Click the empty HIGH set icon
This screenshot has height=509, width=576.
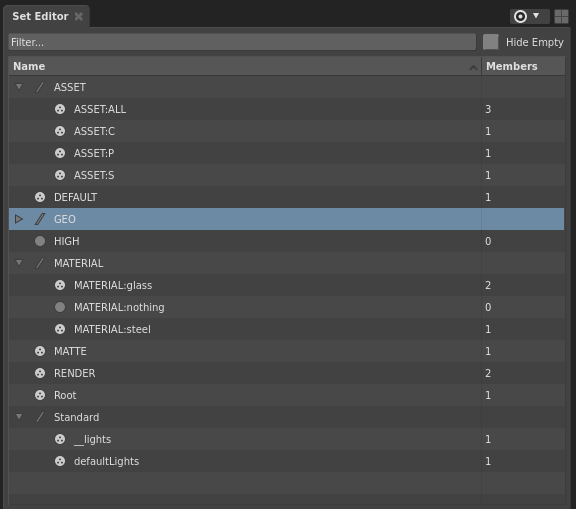(40, 241)
